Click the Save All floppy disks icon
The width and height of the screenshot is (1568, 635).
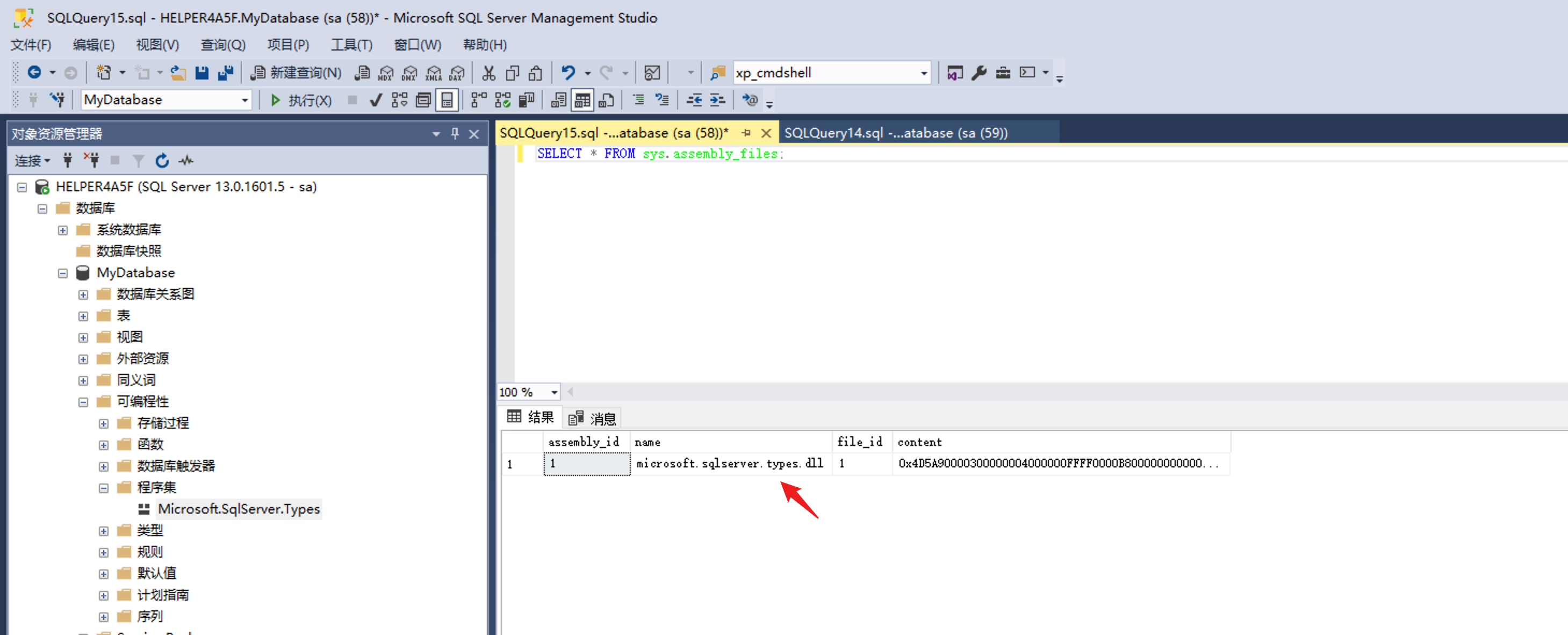(225, 73)
